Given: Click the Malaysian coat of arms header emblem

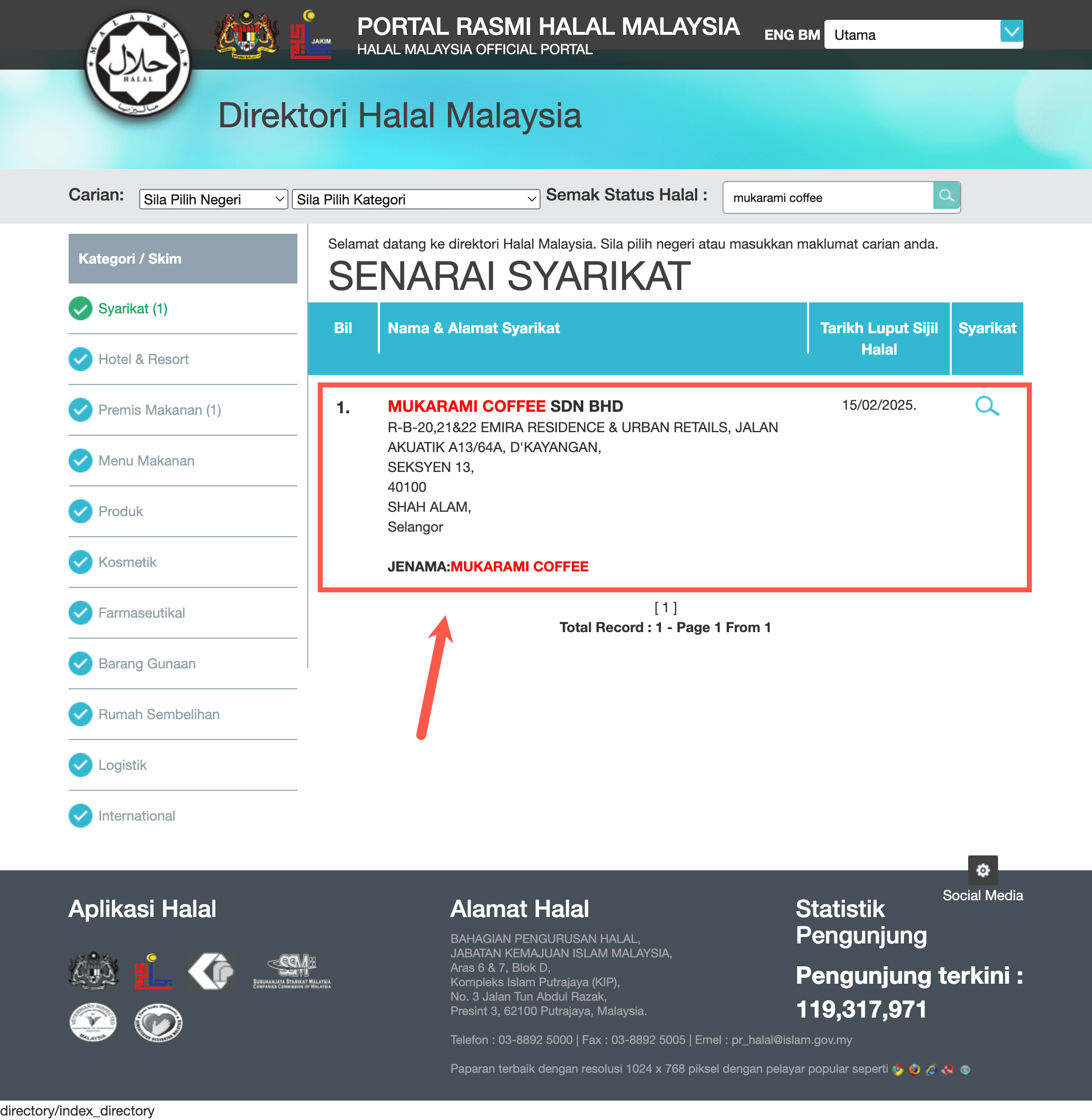Looking at the screenshot, I should coord(247,34).
